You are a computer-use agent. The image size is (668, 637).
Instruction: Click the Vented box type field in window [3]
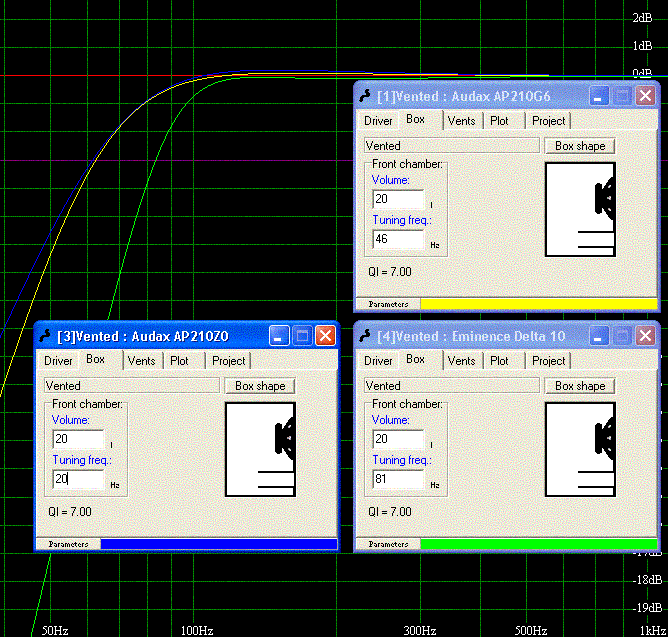coord(132,386)
